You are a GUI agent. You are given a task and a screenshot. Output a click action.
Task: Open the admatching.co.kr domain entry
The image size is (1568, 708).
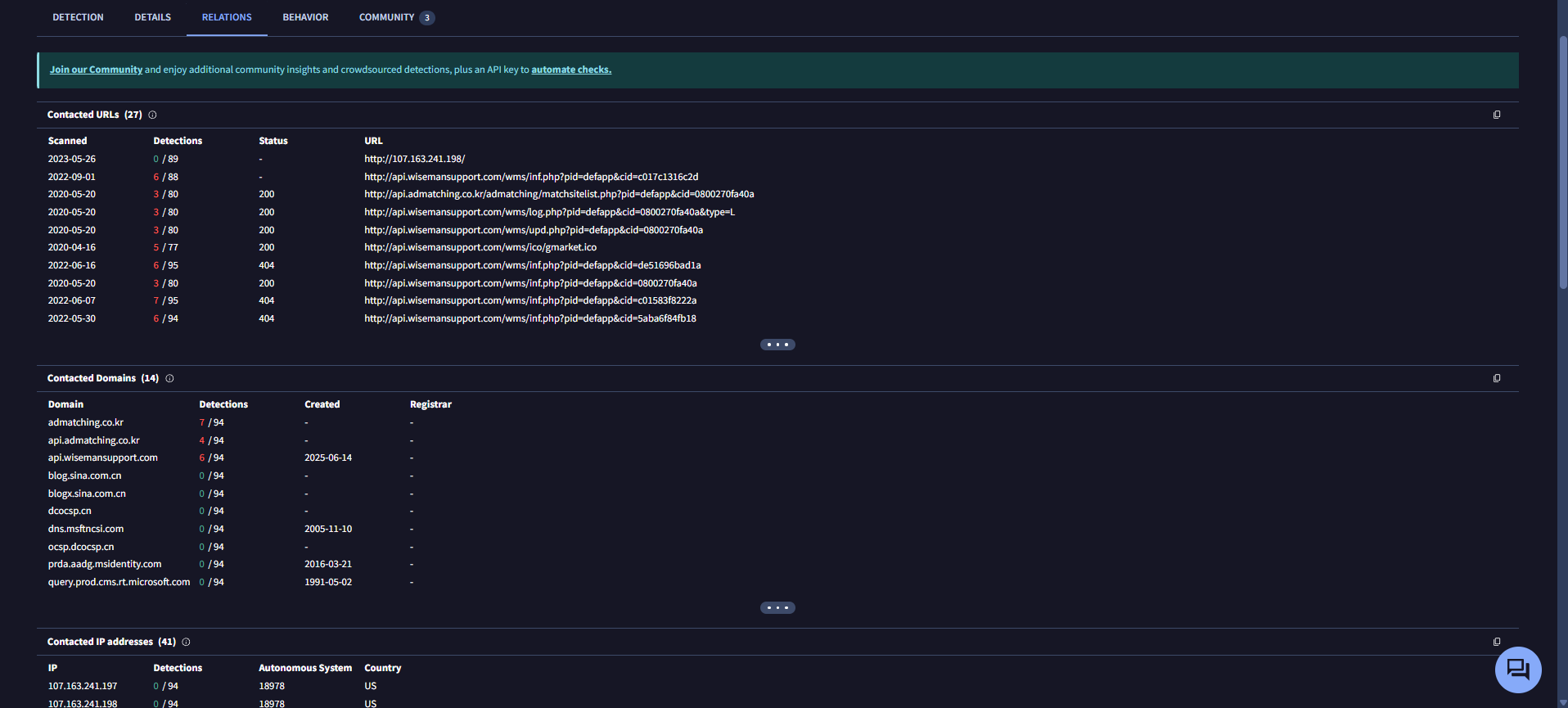[85, 422]
